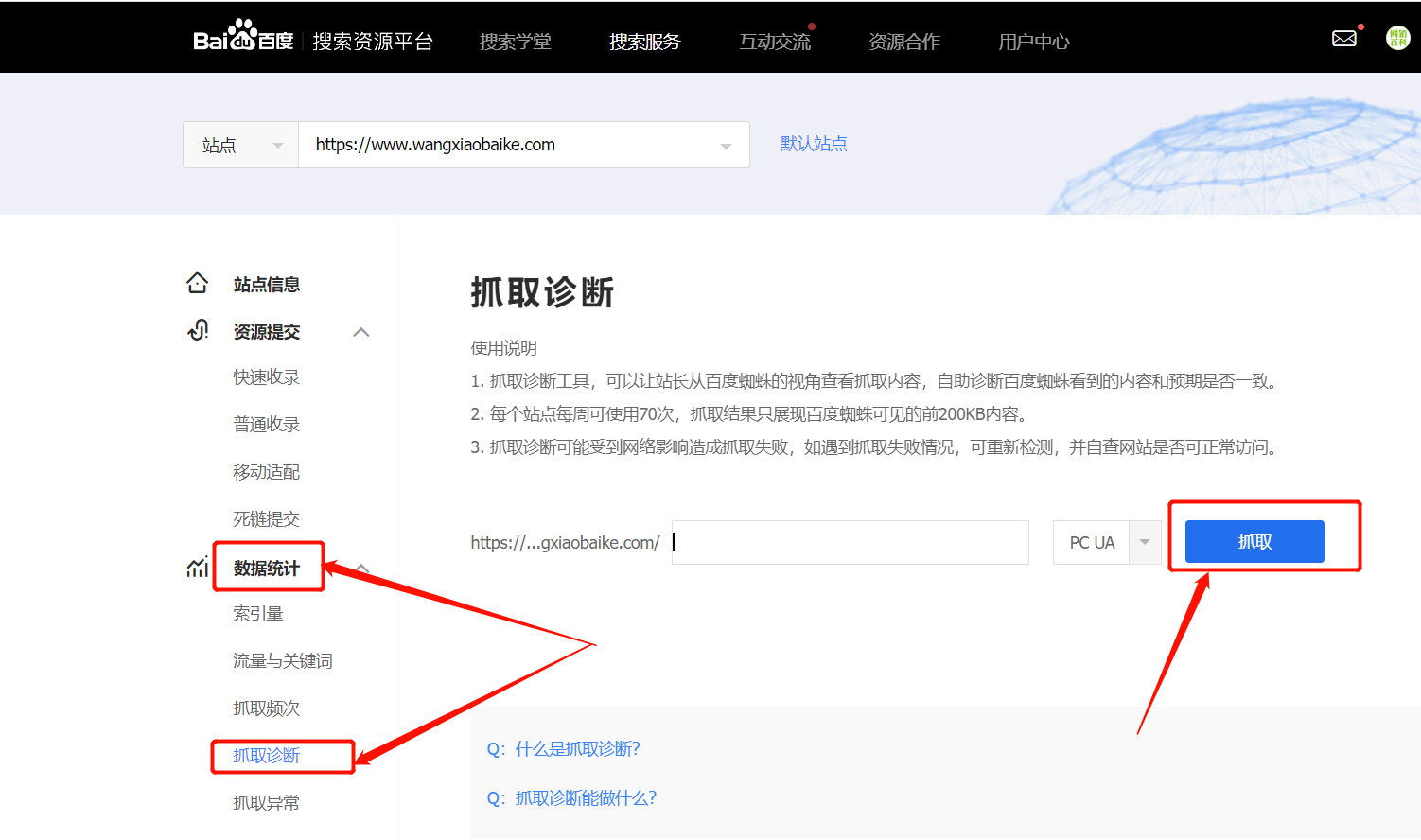Screen dimensions: 1421x840
Task: Click the green user avatar icon
Action: pyautogui.click(x=1397, y=38)
